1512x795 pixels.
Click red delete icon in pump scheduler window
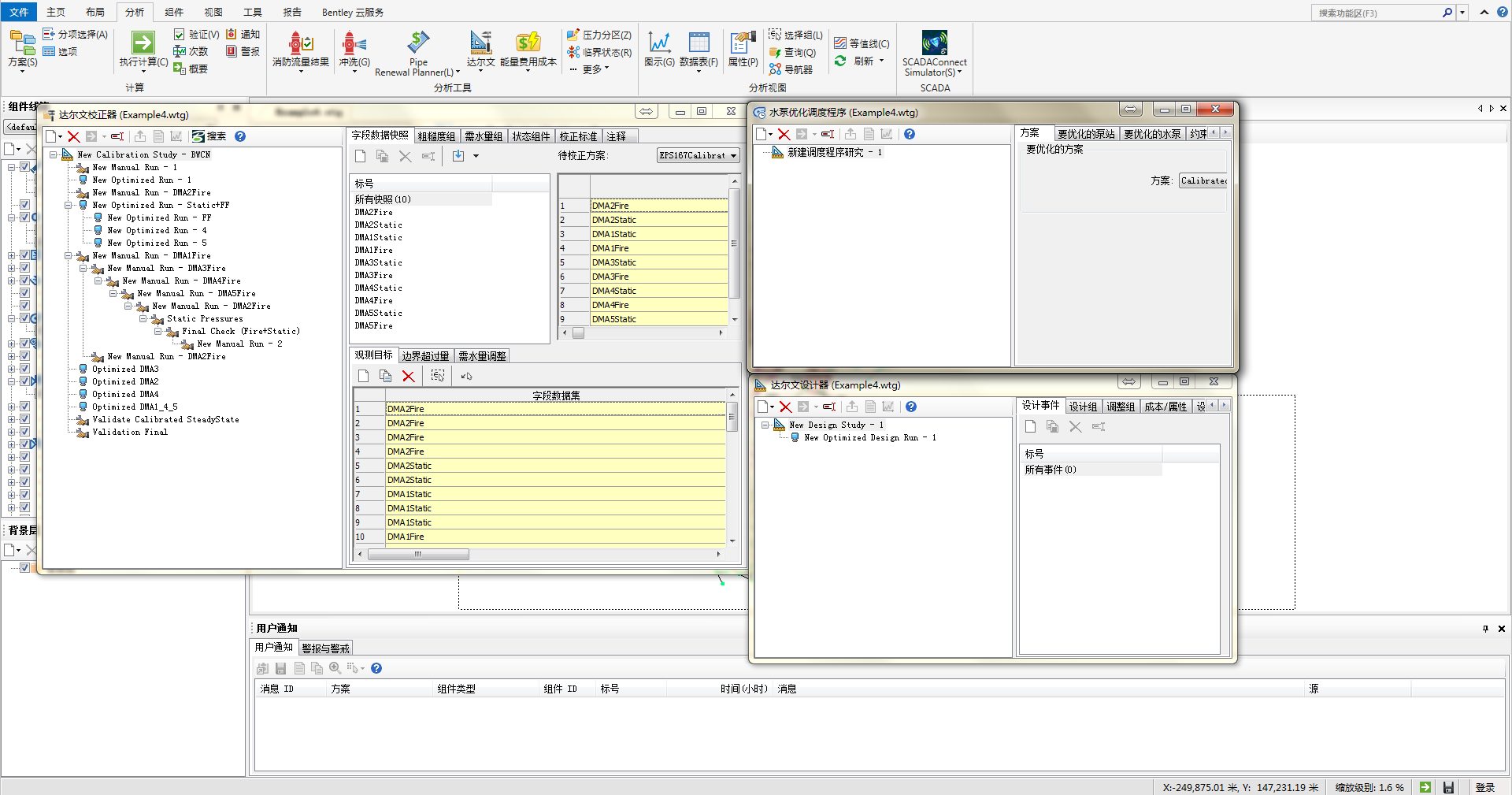[784, 134]
